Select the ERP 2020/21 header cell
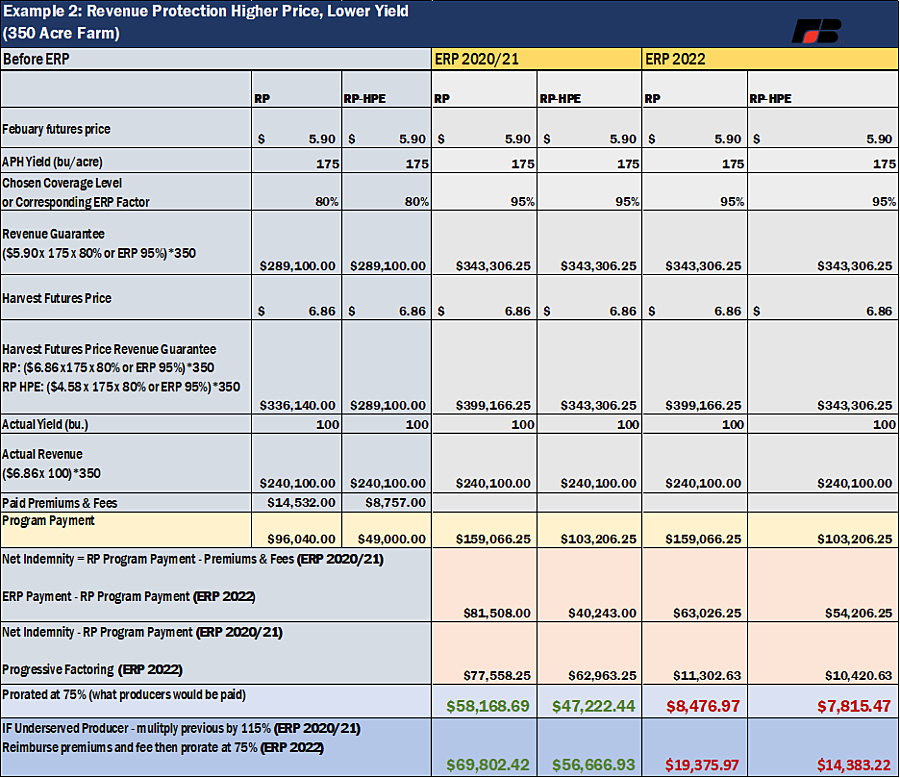Screen dimensions: 900x778 click(536, 59)
